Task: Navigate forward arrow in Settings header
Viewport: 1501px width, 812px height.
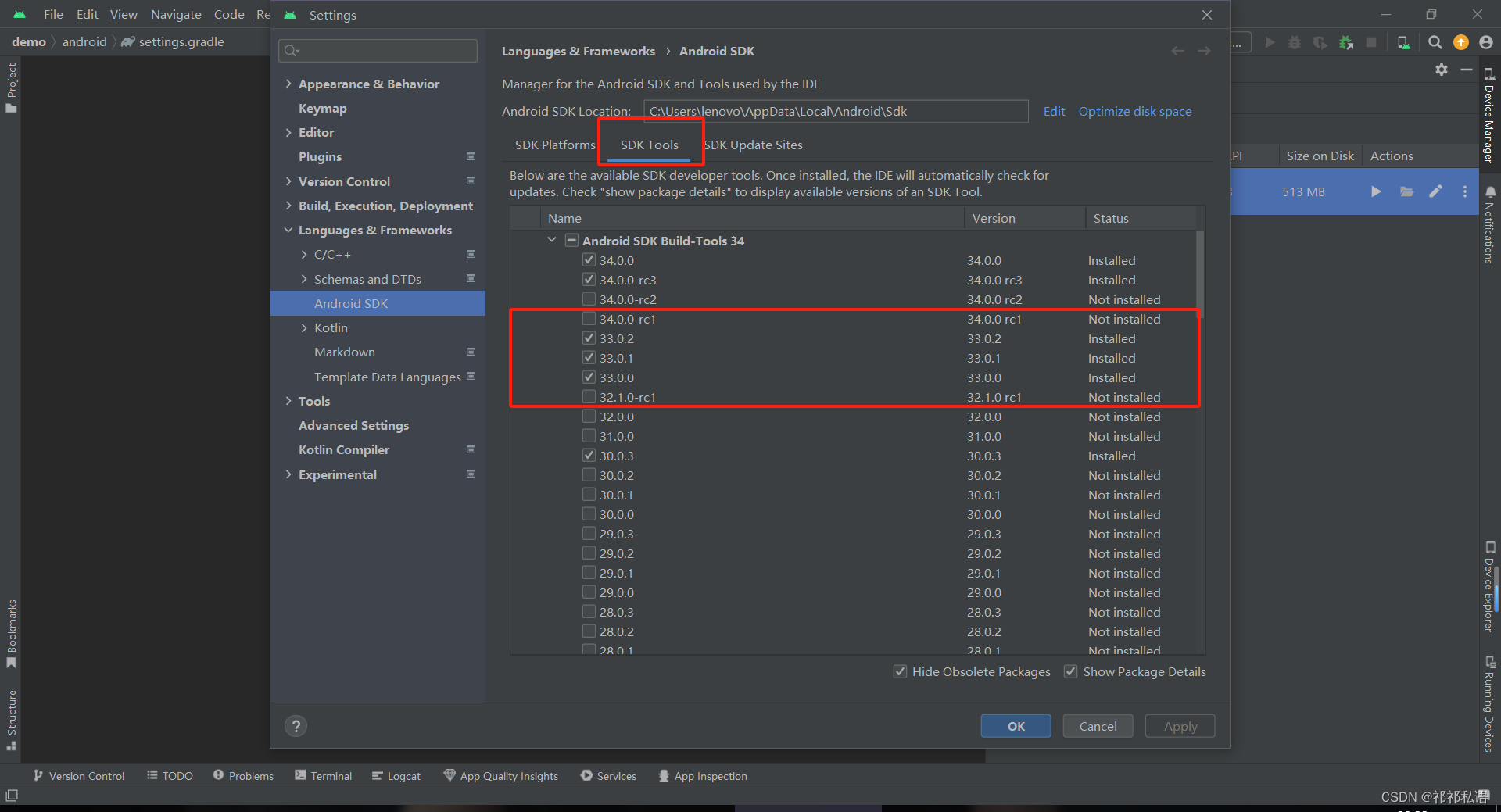Action: tap(1204, 51)
